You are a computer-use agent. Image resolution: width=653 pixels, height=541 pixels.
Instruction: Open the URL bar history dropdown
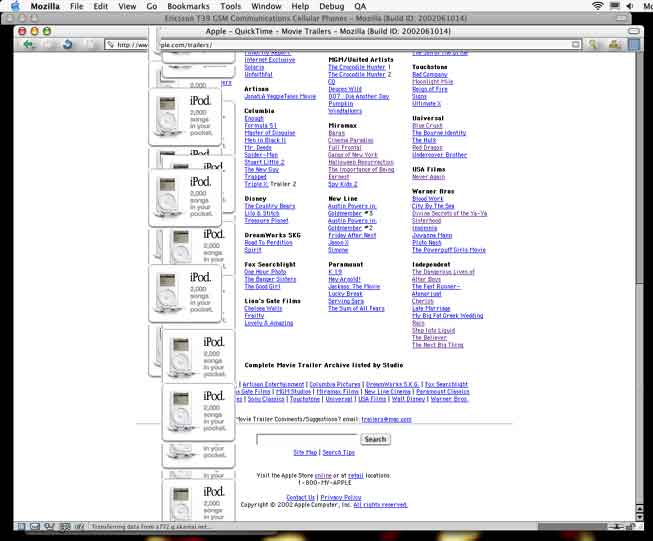click(x=576, y=45)
